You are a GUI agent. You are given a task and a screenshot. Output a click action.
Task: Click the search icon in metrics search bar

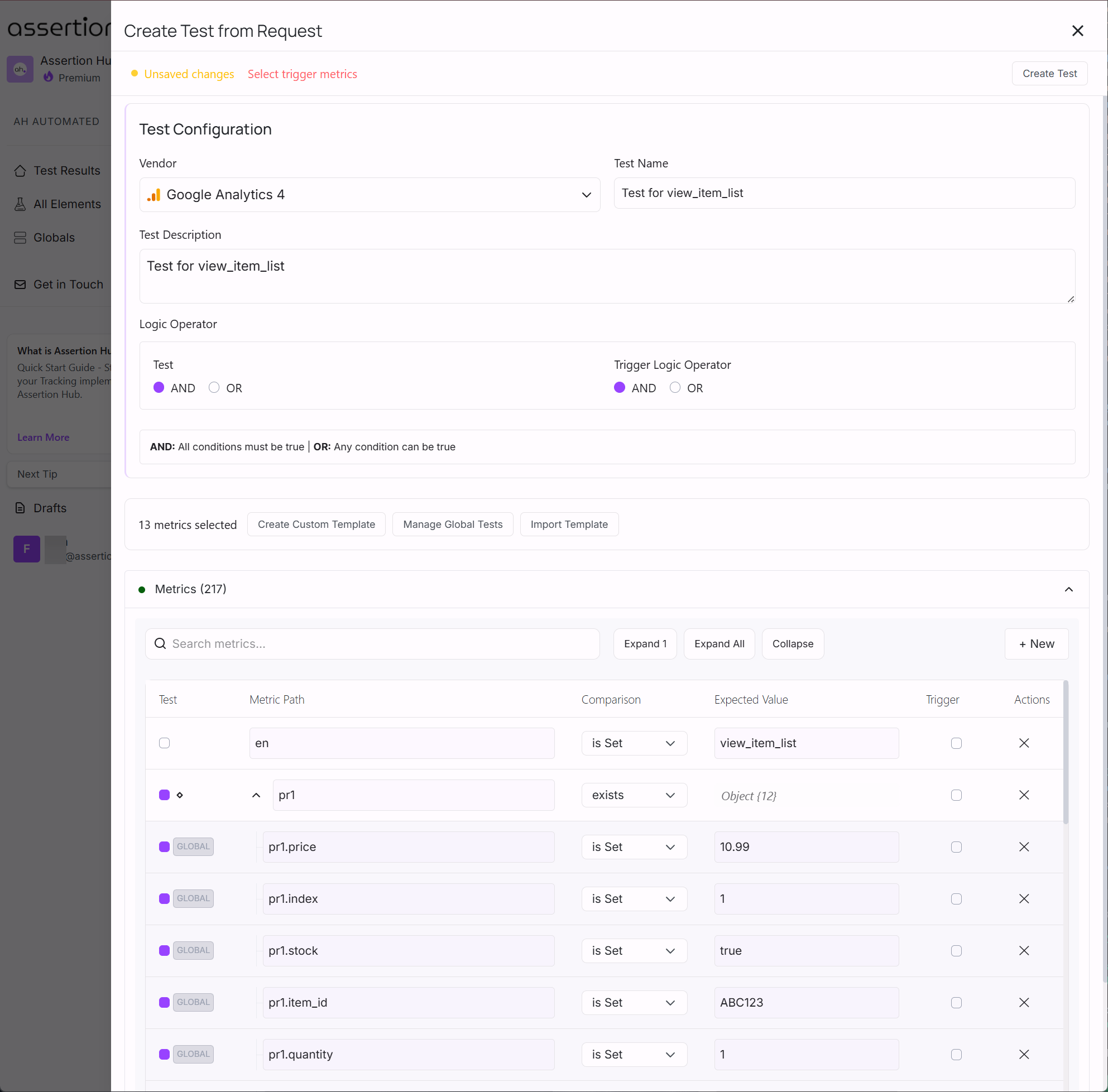[x=160, y=644]
